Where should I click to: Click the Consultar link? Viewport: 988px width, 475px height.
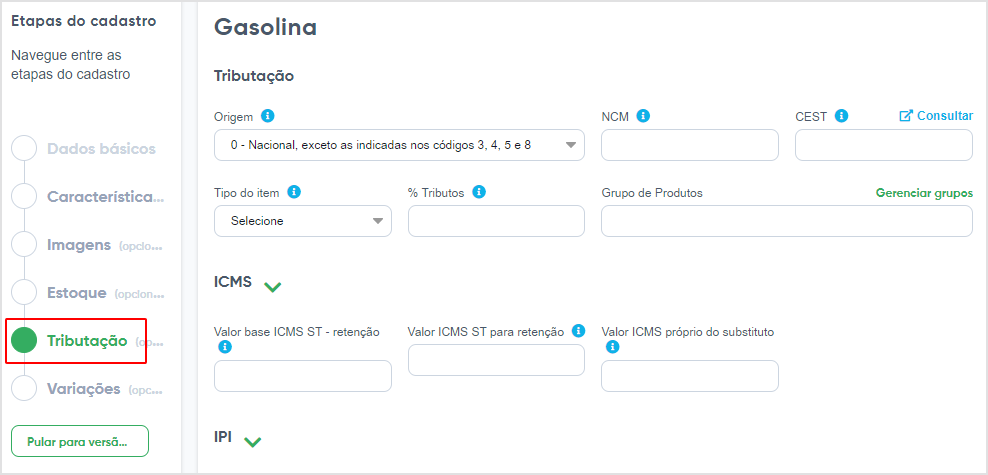coord(936,116)
